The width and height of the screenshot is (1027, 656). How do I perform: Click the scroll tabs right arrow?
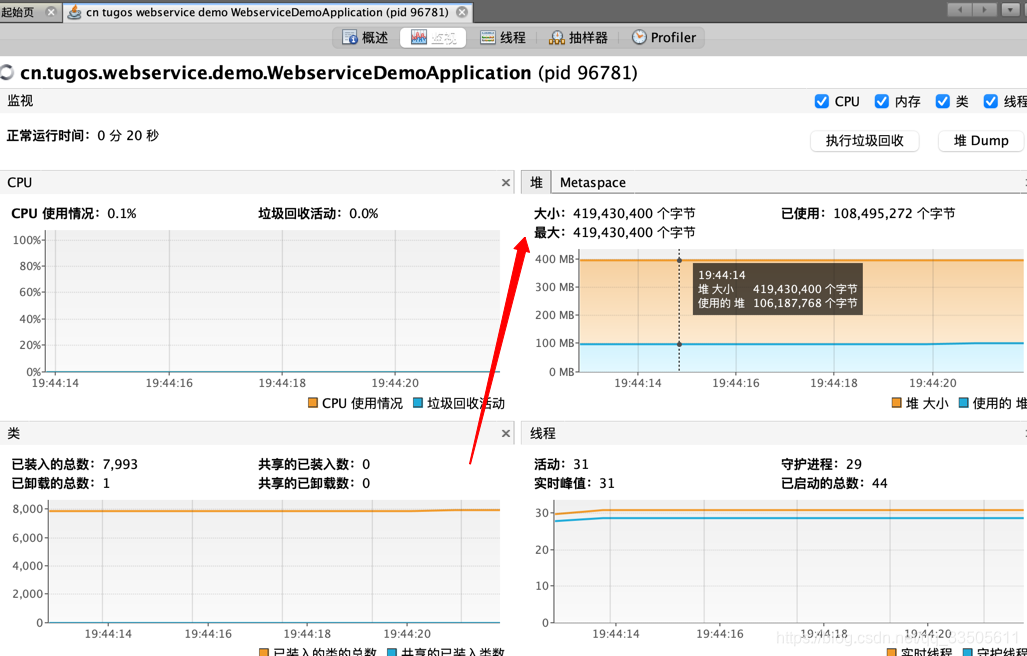point(984,9)
